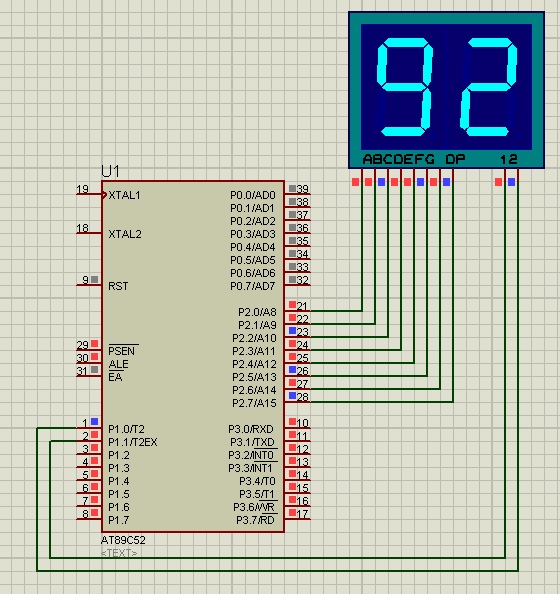Click the RST pin 9 gray indicator

point(94,280)
